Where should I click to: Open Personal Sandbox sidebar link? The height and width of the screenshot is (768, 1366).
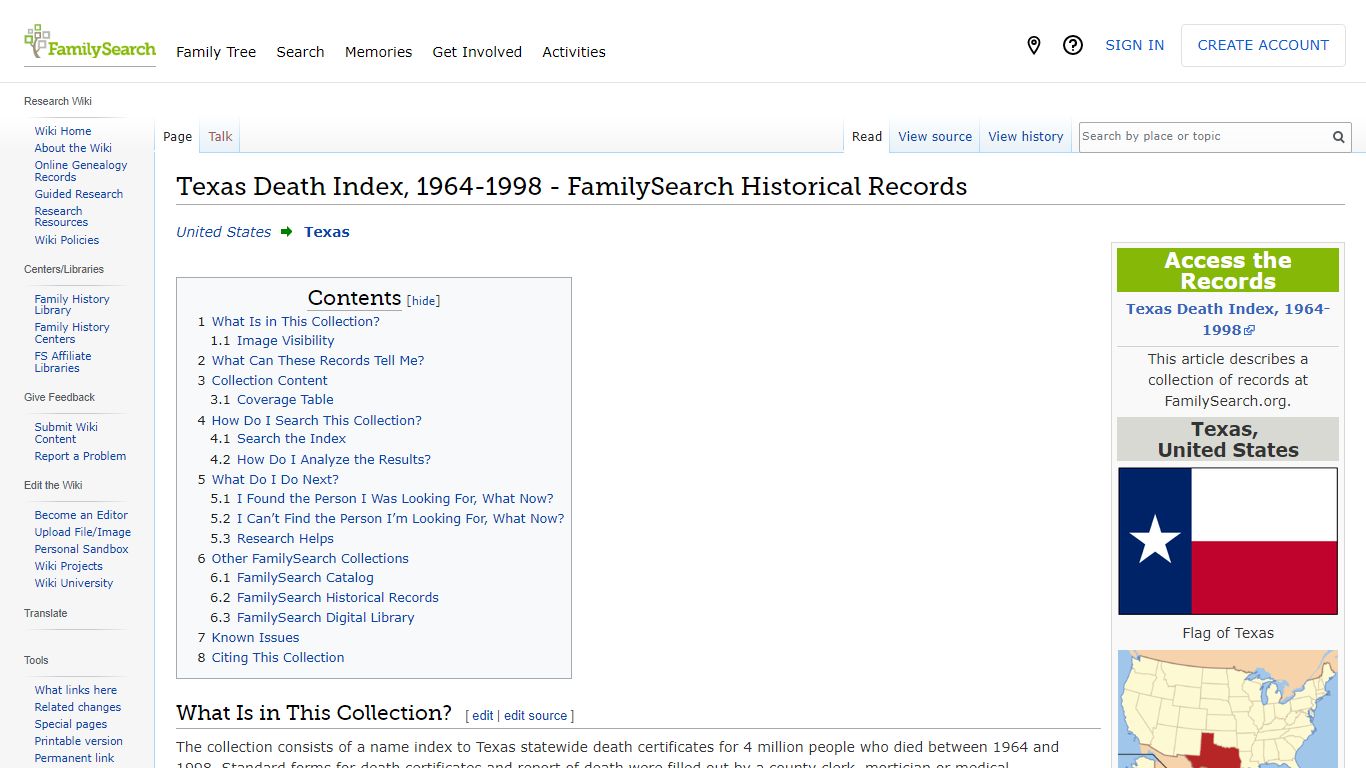[x=82, y=549]
